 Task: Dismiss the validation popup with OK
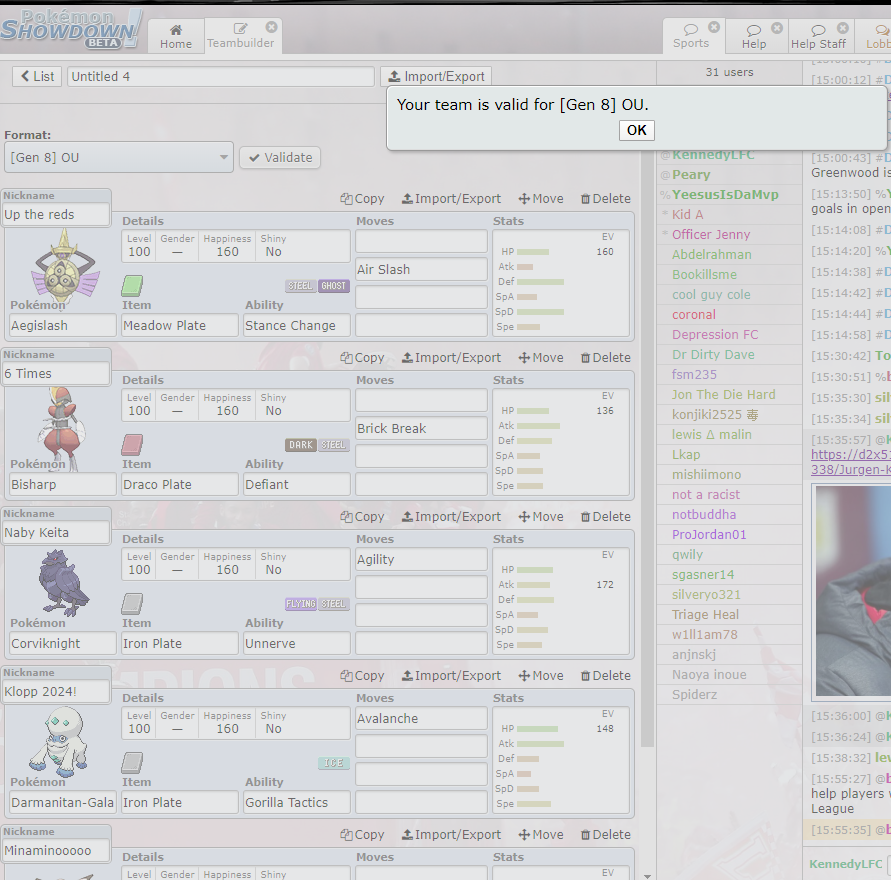(636, 130)
